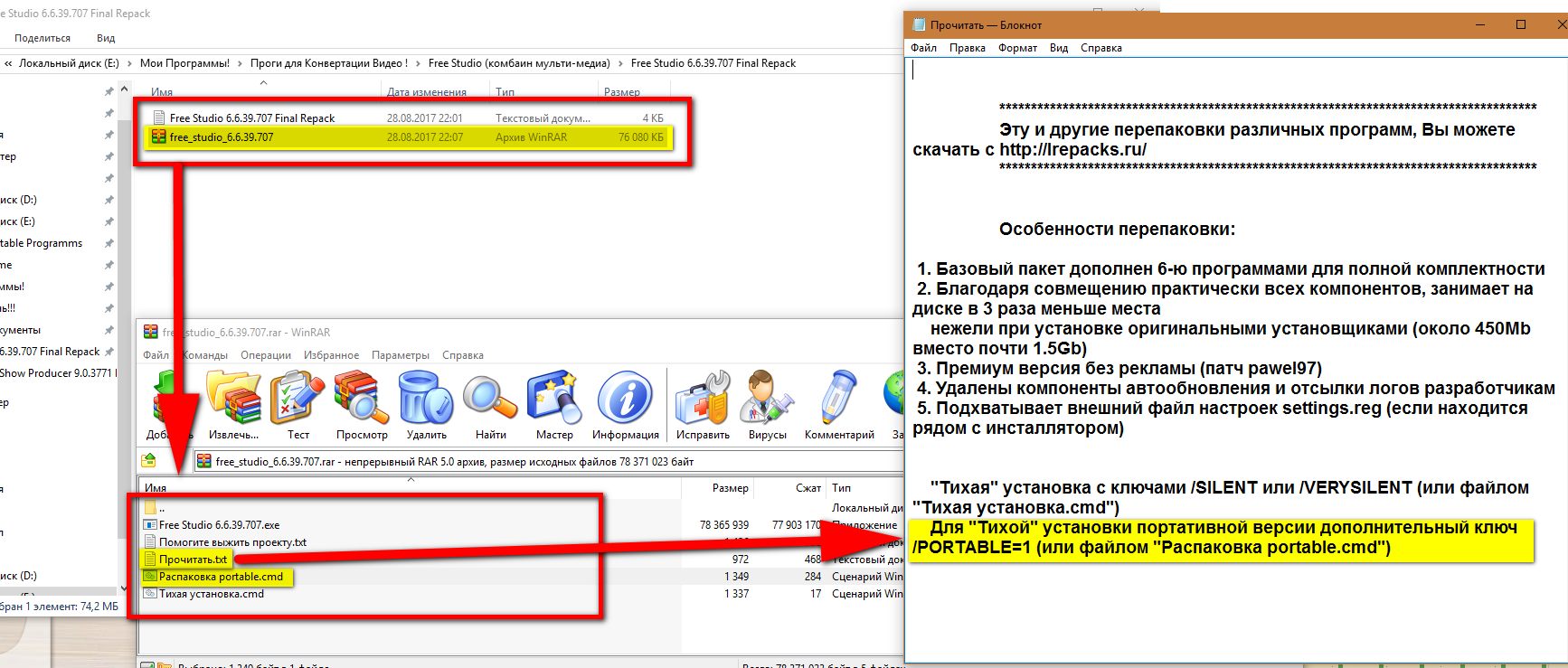Sort Explorer files by Размер column

(622, 92)
